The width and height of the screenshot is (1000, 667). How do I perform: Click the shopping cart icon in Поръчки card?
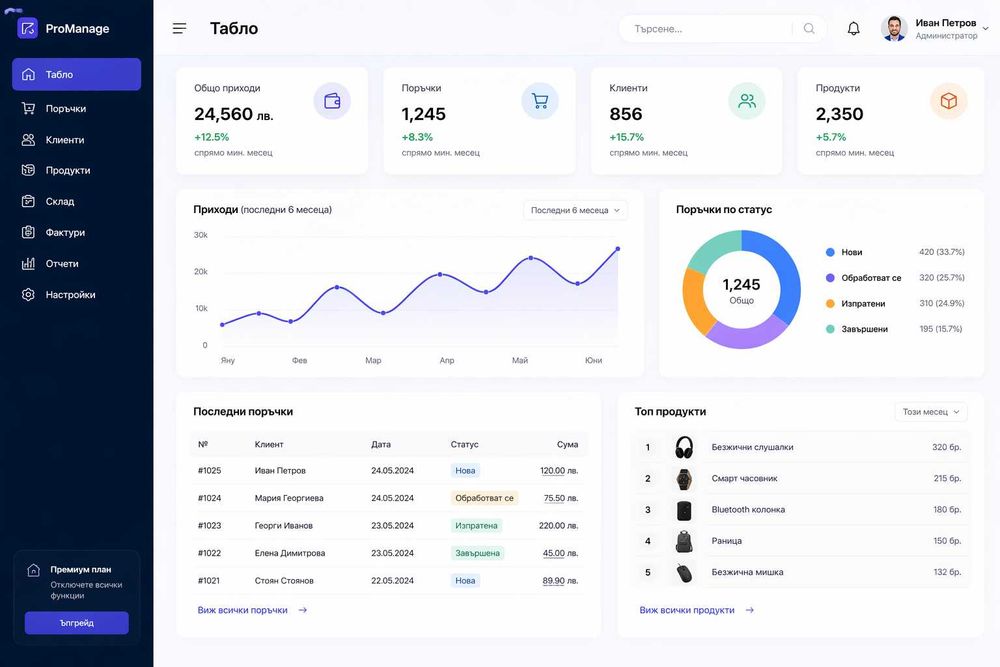coord(540,101)
